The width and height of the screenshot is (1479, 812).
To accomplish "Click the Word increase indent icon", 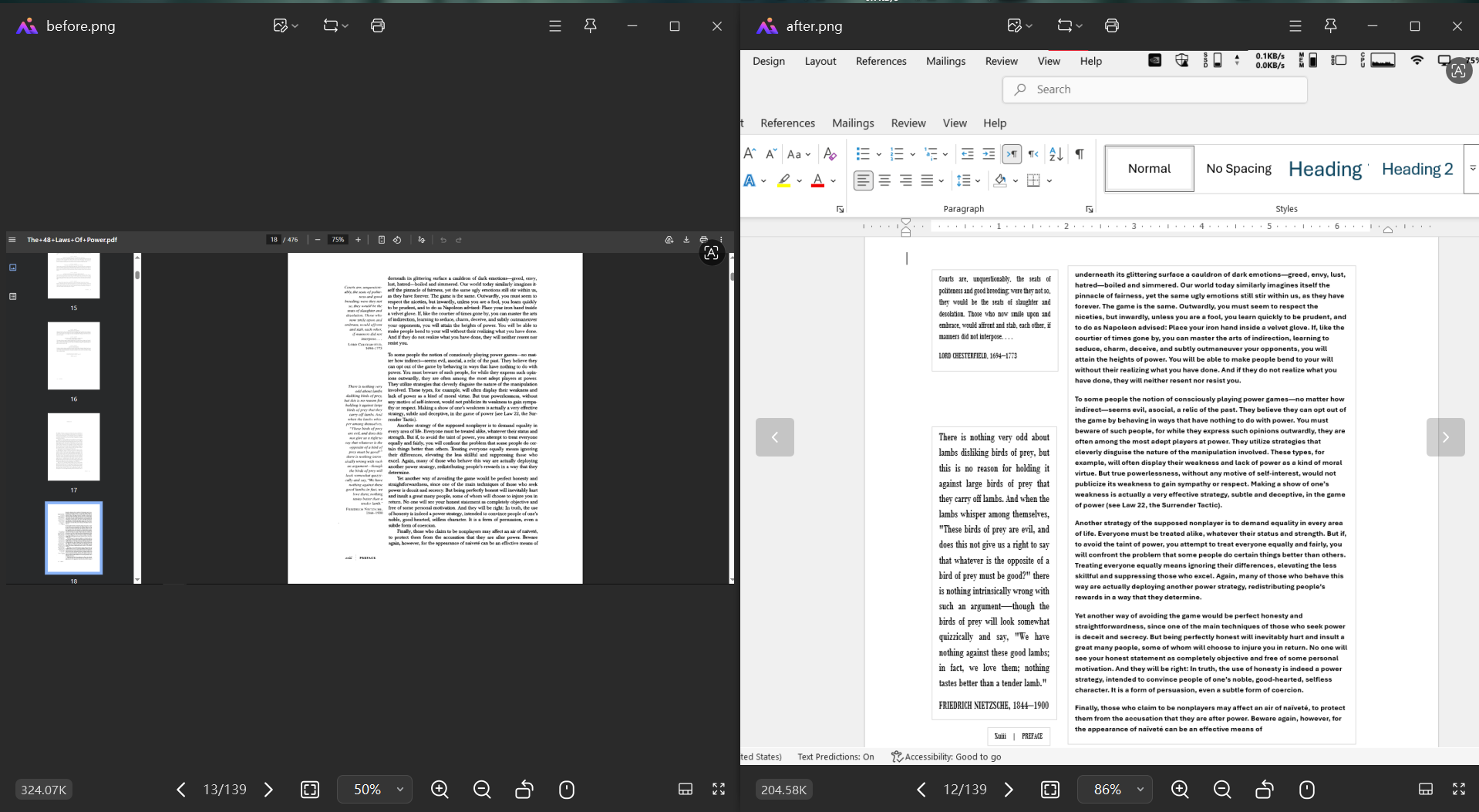I will [x=989, y=154].
